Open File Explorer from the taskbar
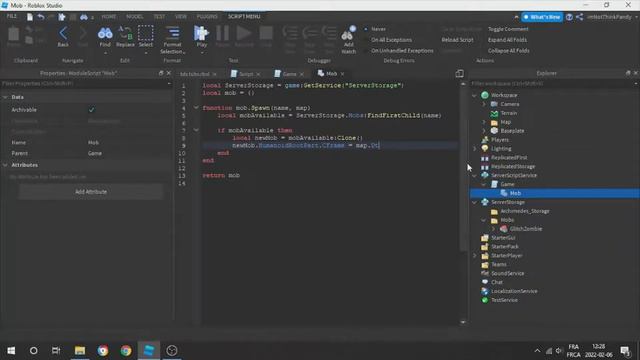This screenshot has width=640, height=360. click(80, 350)
